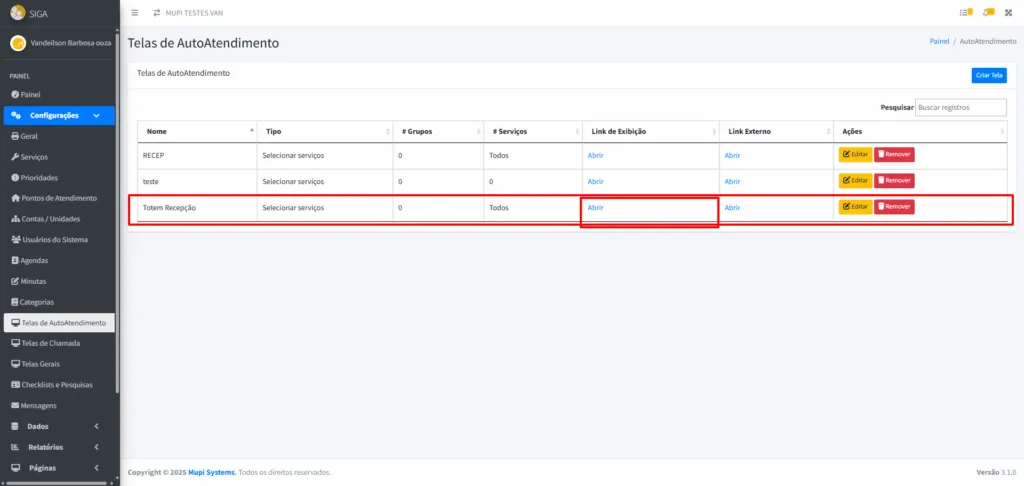Expand the Páginas sidebar section
This screenshot has width=1024, height=486.
point(58,467)
